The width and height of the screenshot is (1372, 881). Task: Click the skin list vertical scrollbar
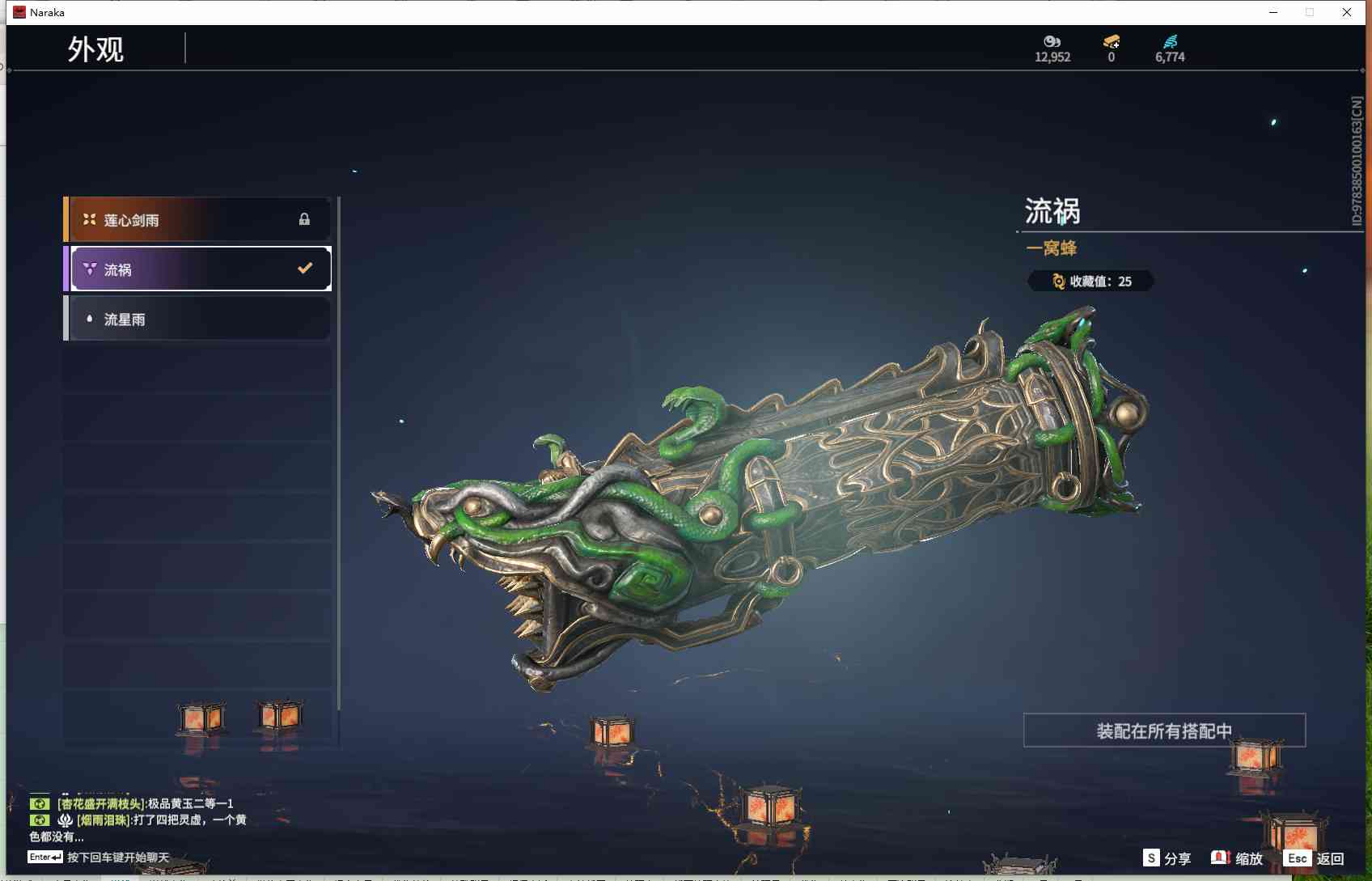point(338,453)
